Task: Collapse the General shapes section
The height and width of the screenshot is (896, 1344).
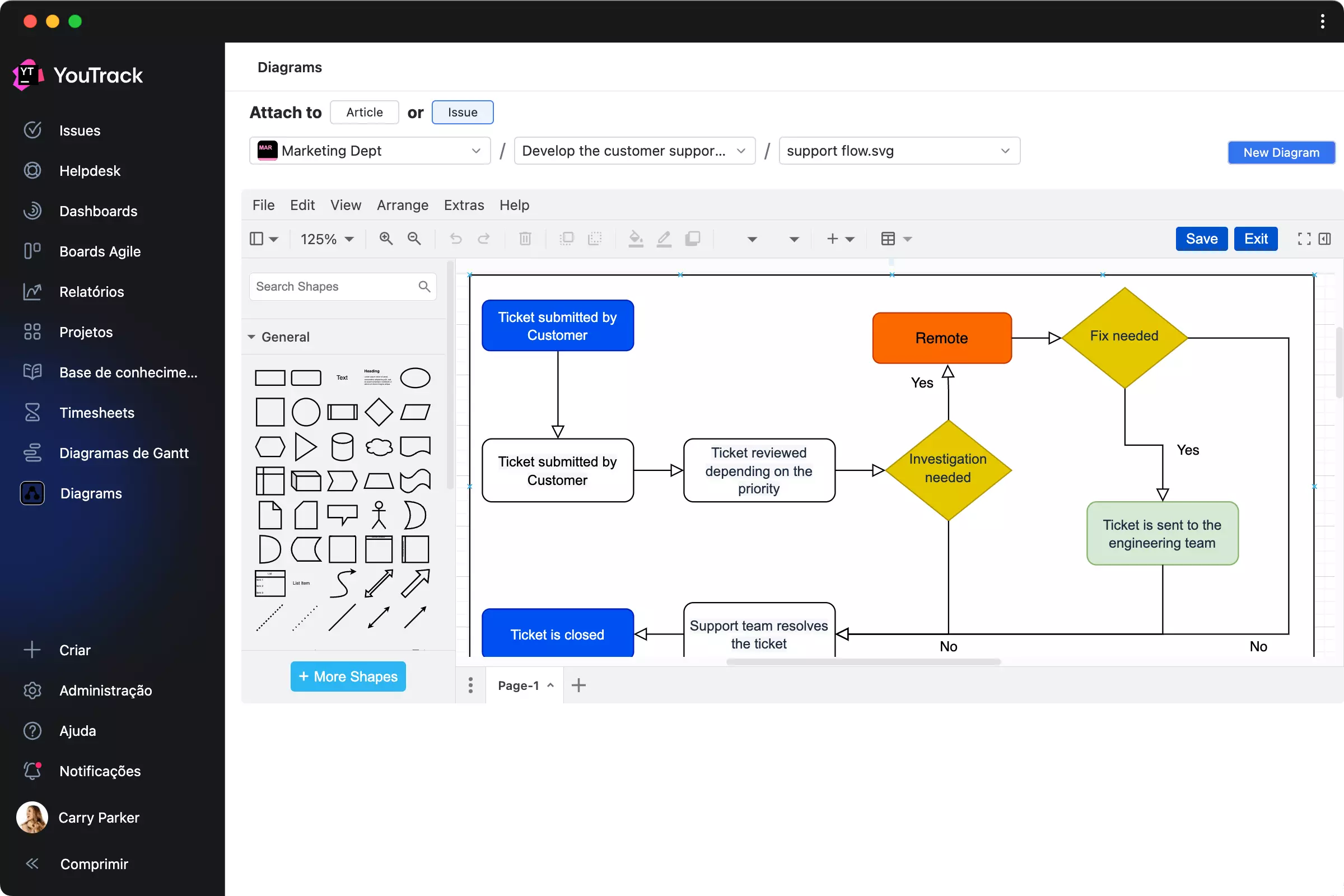Action: [251, 337]
